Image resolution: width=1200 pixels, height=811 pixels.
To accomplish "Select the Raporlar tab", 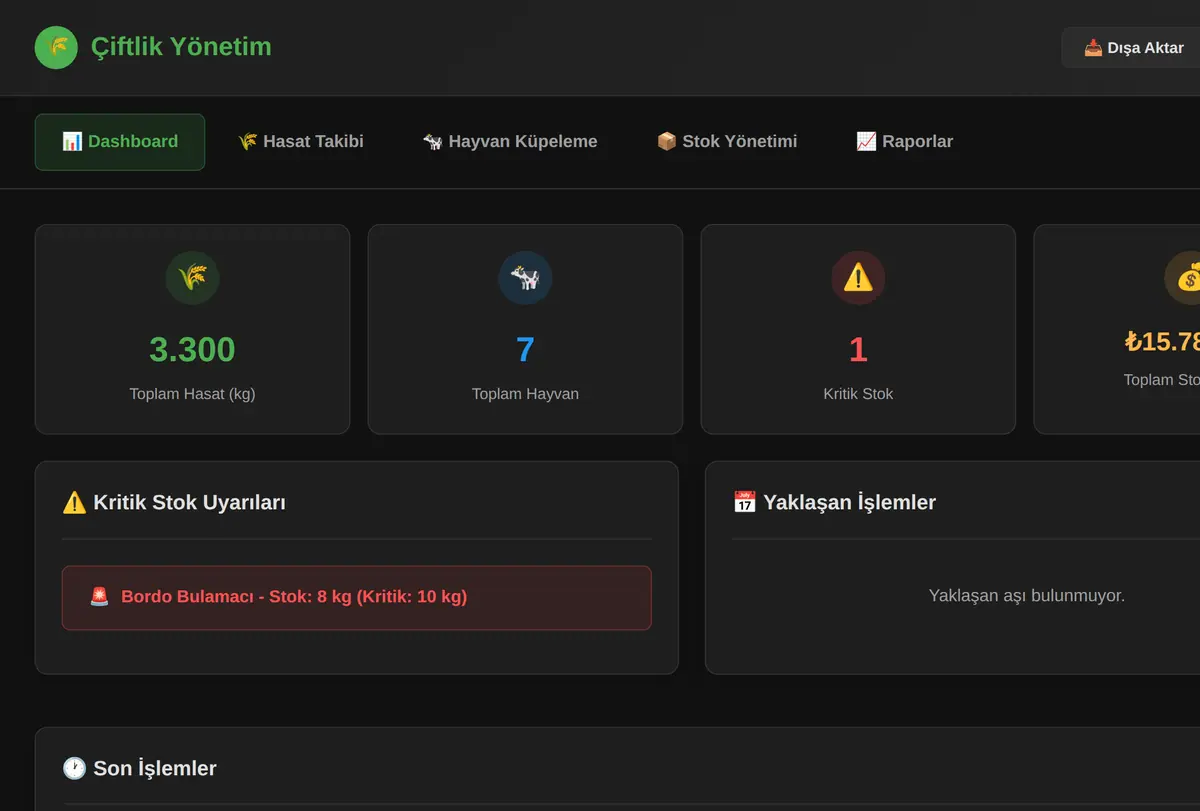I will (905, 142).
